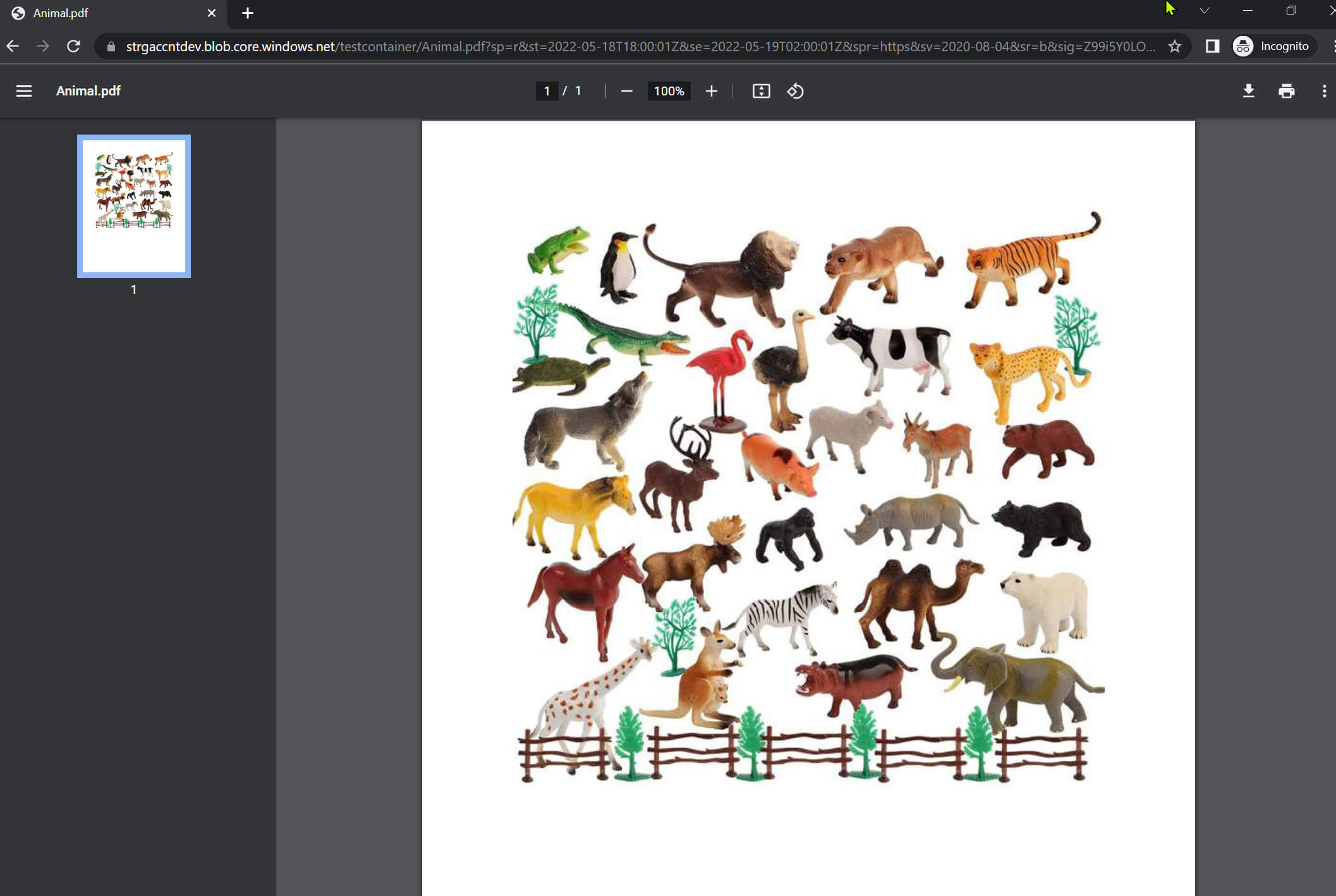Image resolution: width=1336 pixels, height=896 pixels.
Task: Download the Animal.pdf file
Action: (x=1248, y=91)
